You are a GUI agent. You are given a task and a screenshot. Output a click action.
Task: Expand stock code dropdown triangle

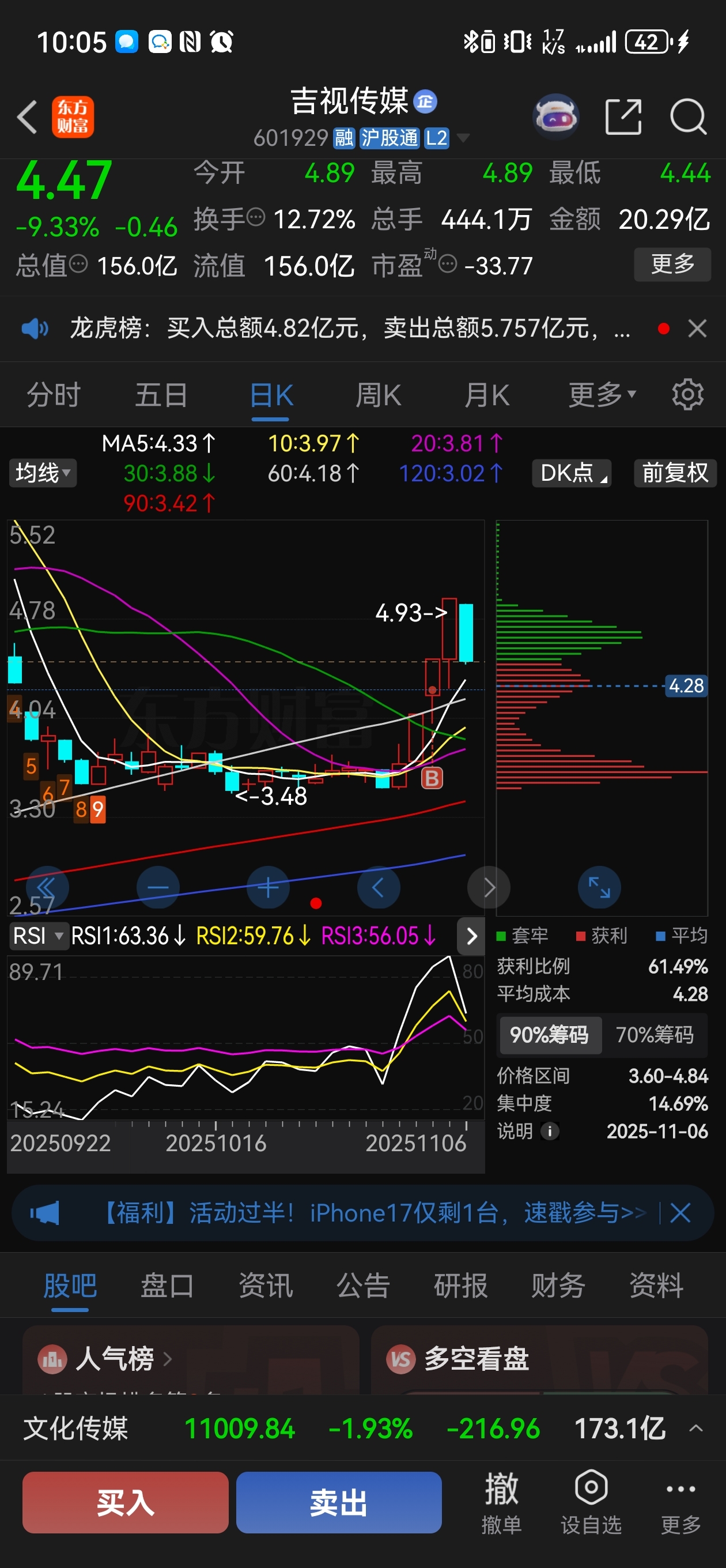pyautogui.click(x=463, y=138)
